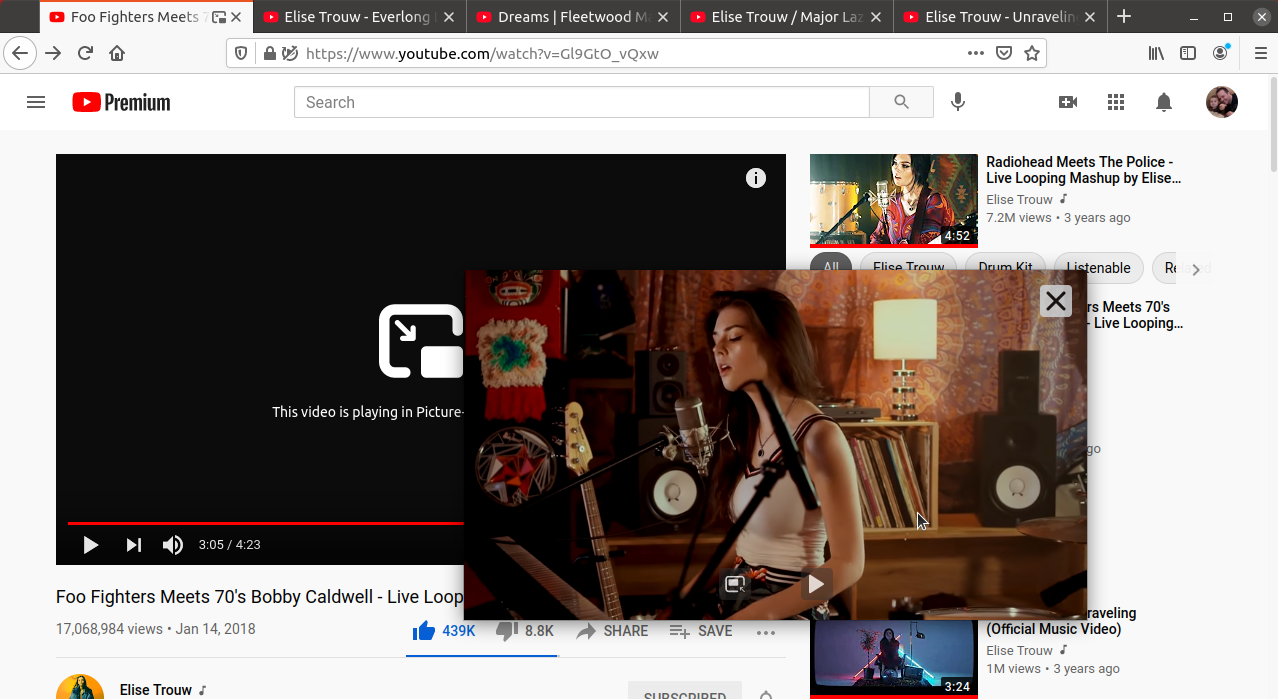Open more actions via the three-dot menu
Viewport: 1278px width, 699px height.
coord(766,631)
